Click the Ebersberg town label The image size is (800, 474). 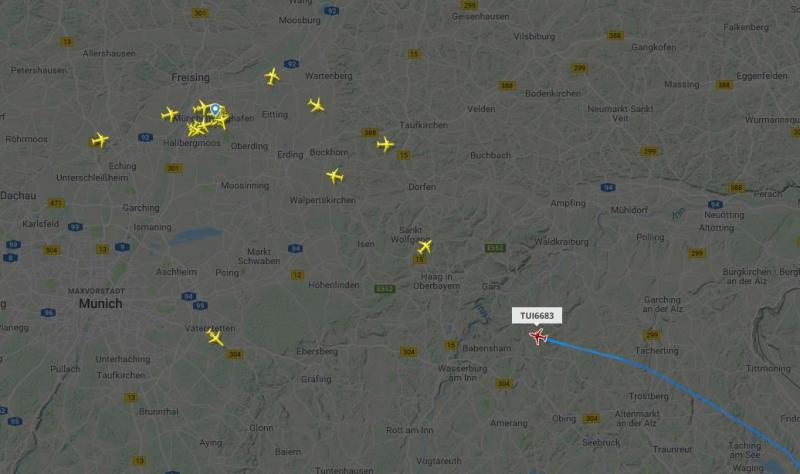tap(317, 352)
